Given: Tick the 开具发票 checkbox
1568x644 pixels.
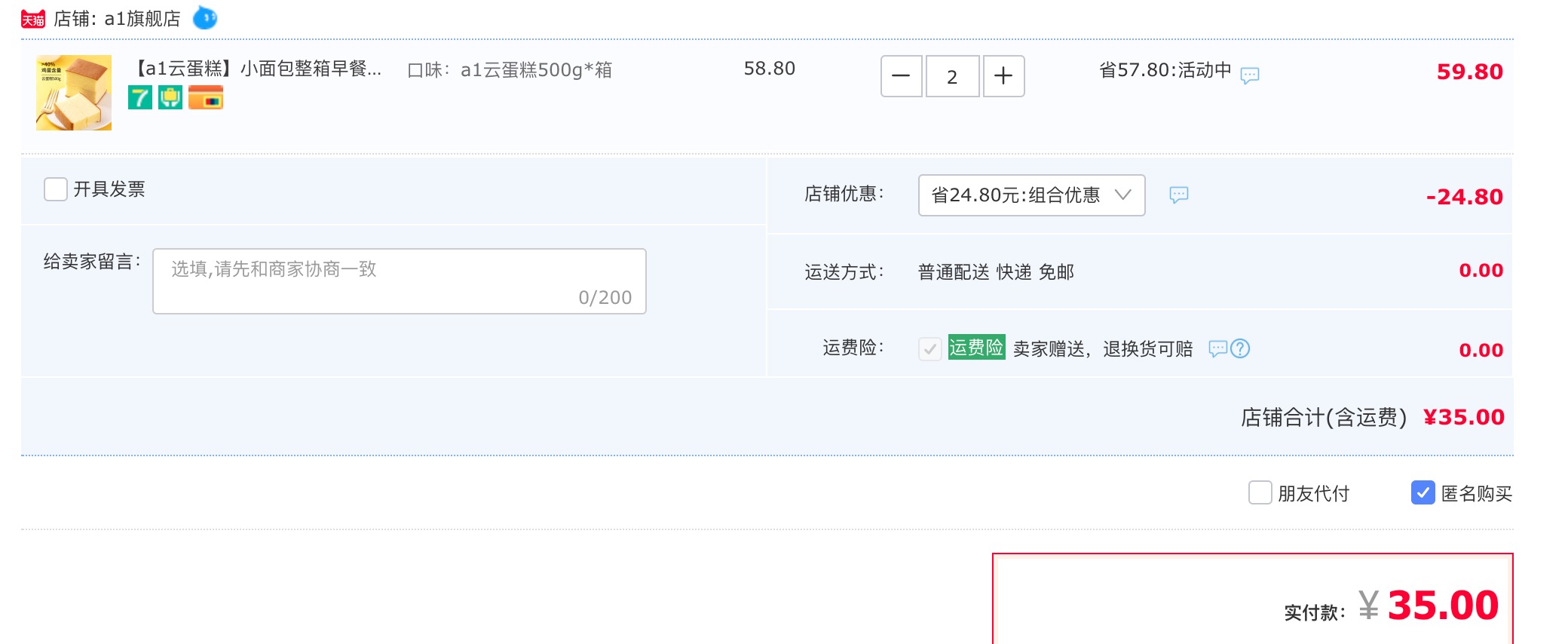Looking at the screenshot, I should point(56,189).
